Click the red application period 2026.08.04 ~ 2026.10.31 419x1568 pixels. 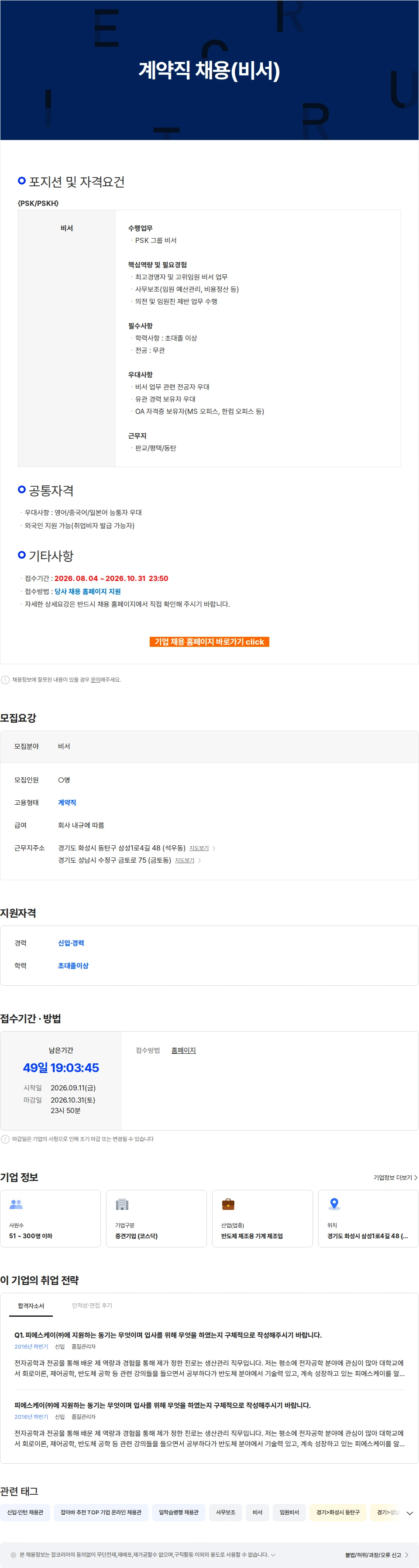point(111,578)
